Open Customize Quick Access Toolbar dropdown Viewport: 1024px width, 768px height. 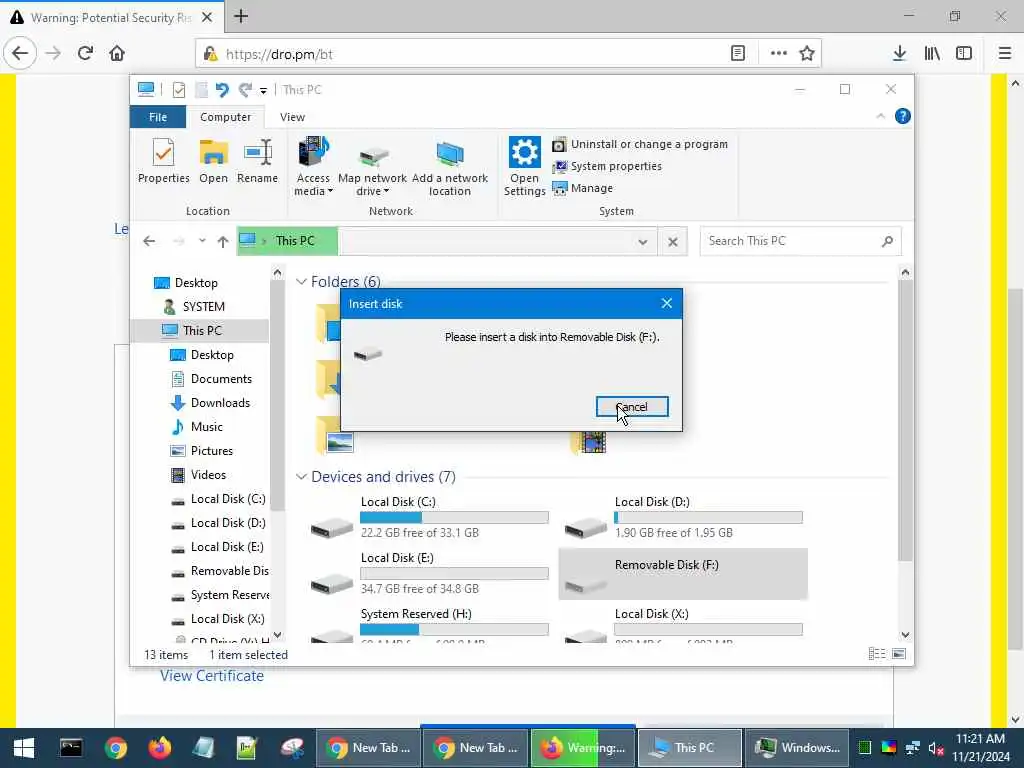(x=263, y=90)
